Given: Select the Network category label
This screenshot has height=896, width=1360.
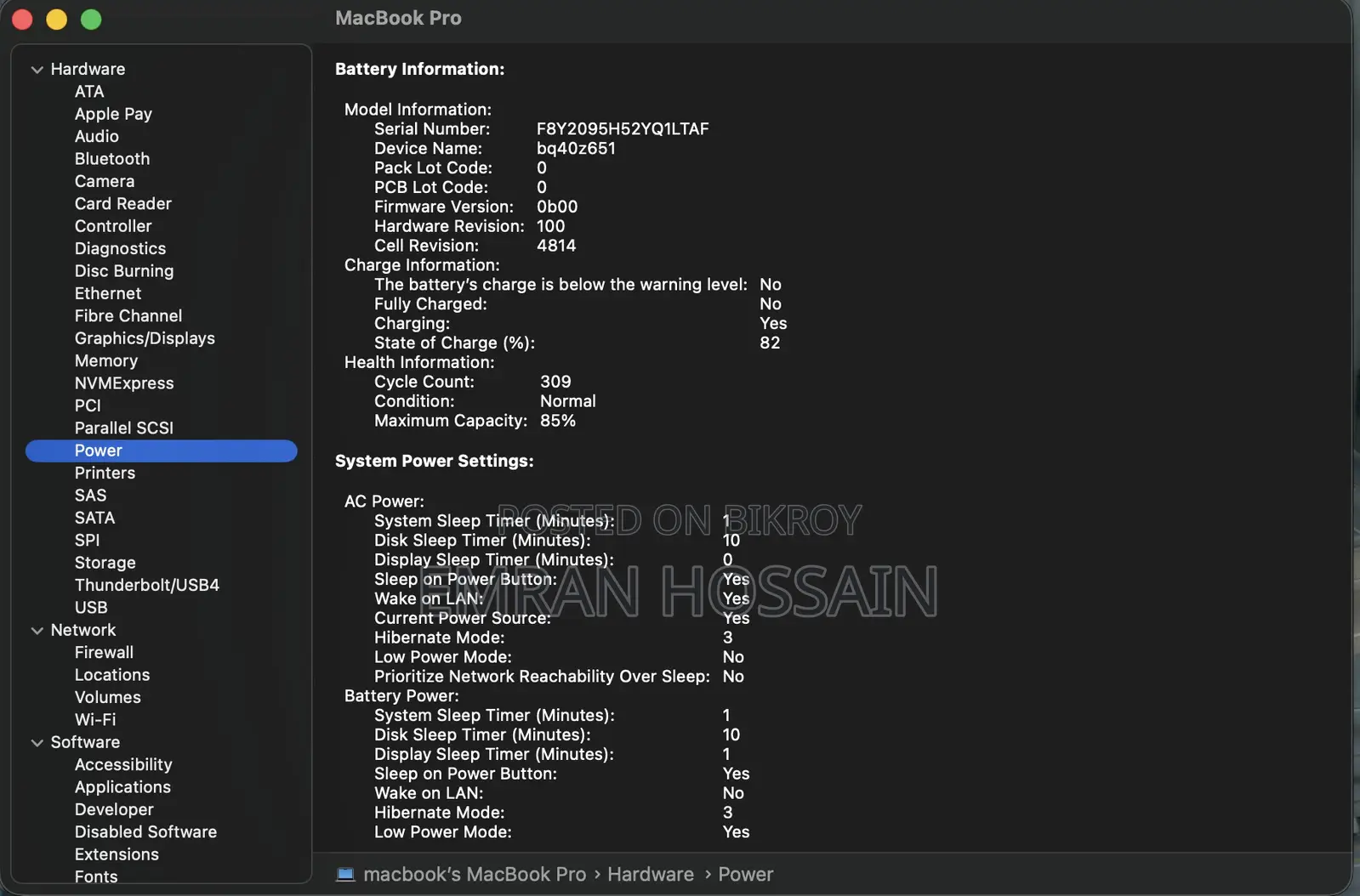Looking at the screenshot, I should [83, 630].
